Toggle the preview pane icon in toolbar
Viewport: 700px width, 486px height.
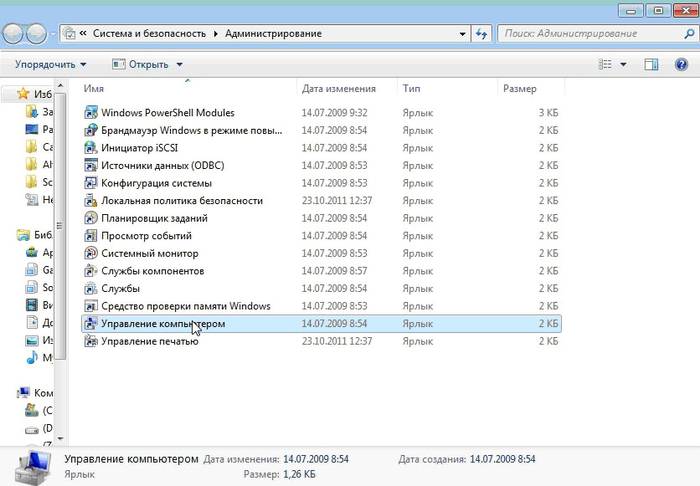coord(651,65)
